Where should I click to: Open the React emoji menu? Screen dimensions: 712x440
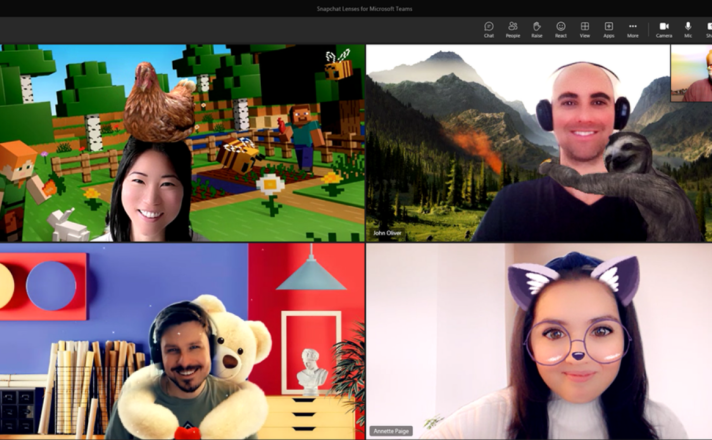(x=561, y=30)
